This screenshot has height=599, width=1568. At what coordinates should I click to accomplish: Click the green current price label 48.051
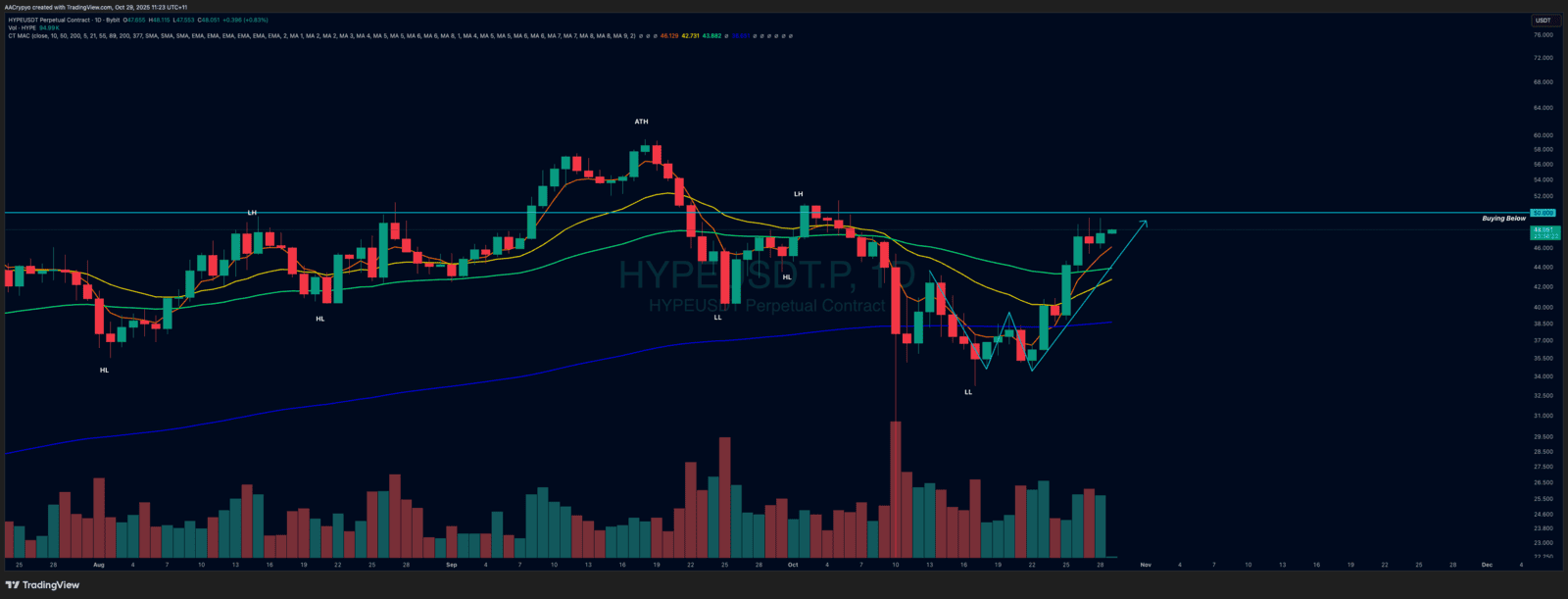pyautogui.click(x=1543, y=229)
